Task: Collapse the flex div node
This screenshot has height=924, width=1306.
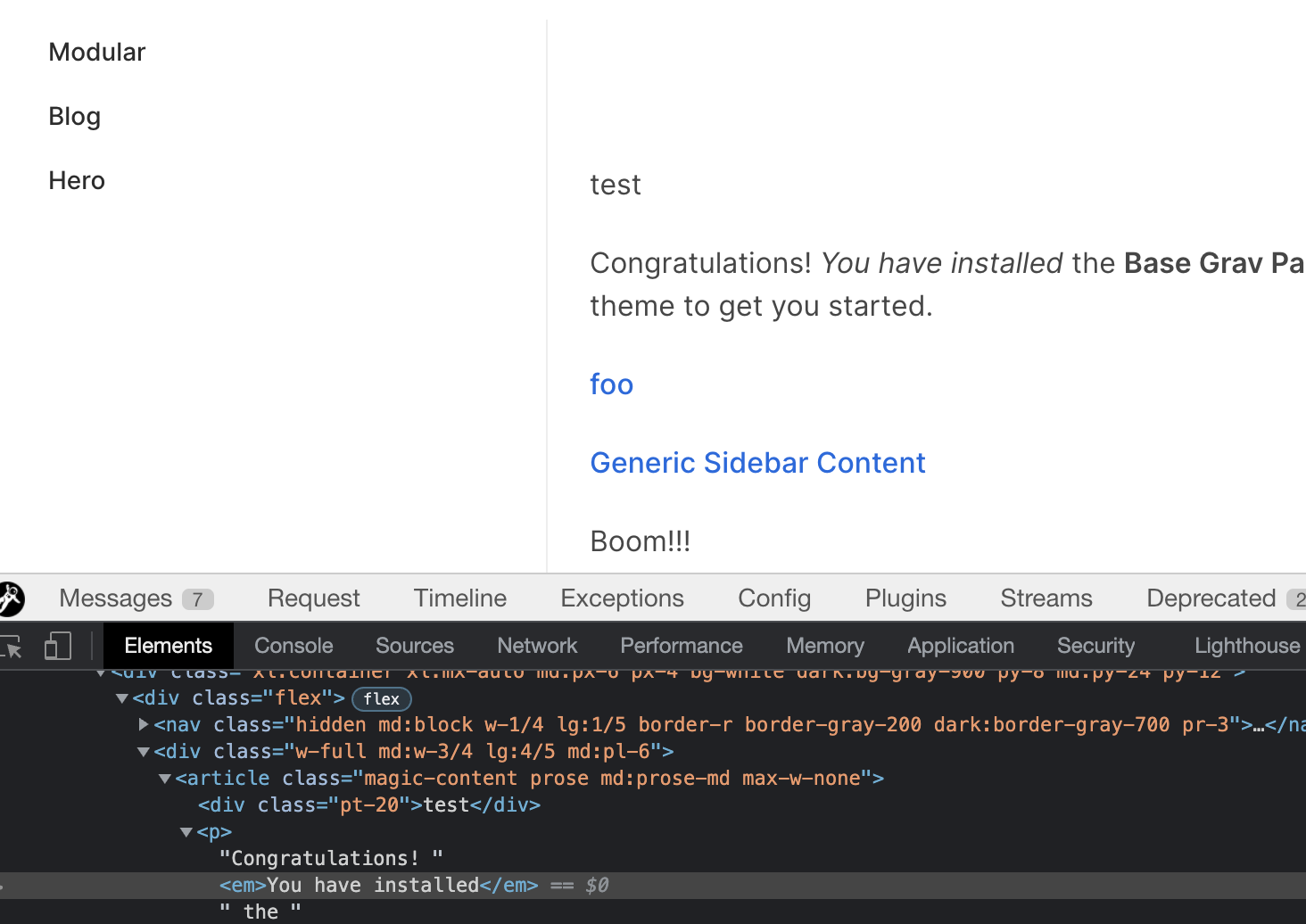Action: pyautogui.click(x=122, y=697)
